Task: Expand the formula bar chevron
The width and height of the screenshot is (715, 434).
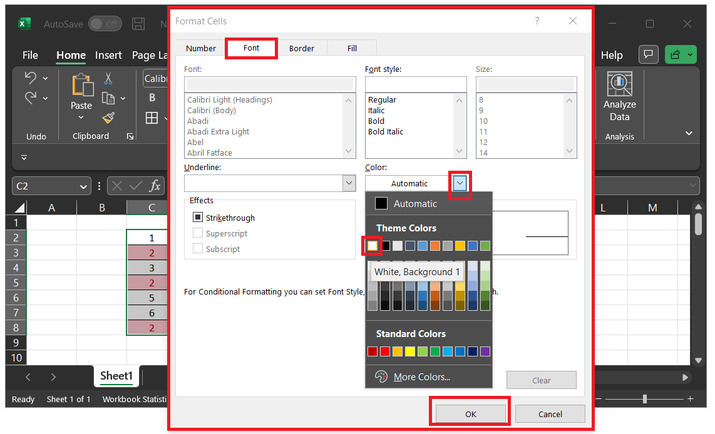Action: pos(693,186)
